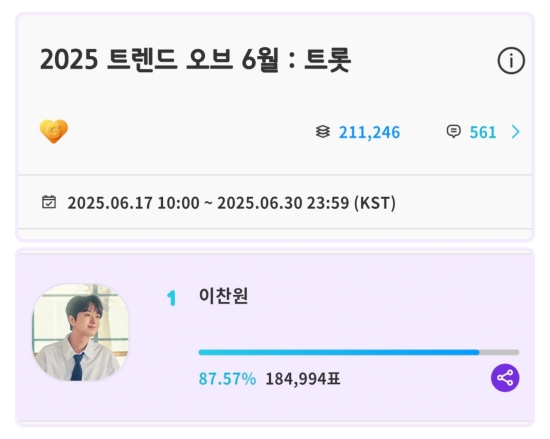
Task: Open the info icon beside the title
Action: [511, 61]
